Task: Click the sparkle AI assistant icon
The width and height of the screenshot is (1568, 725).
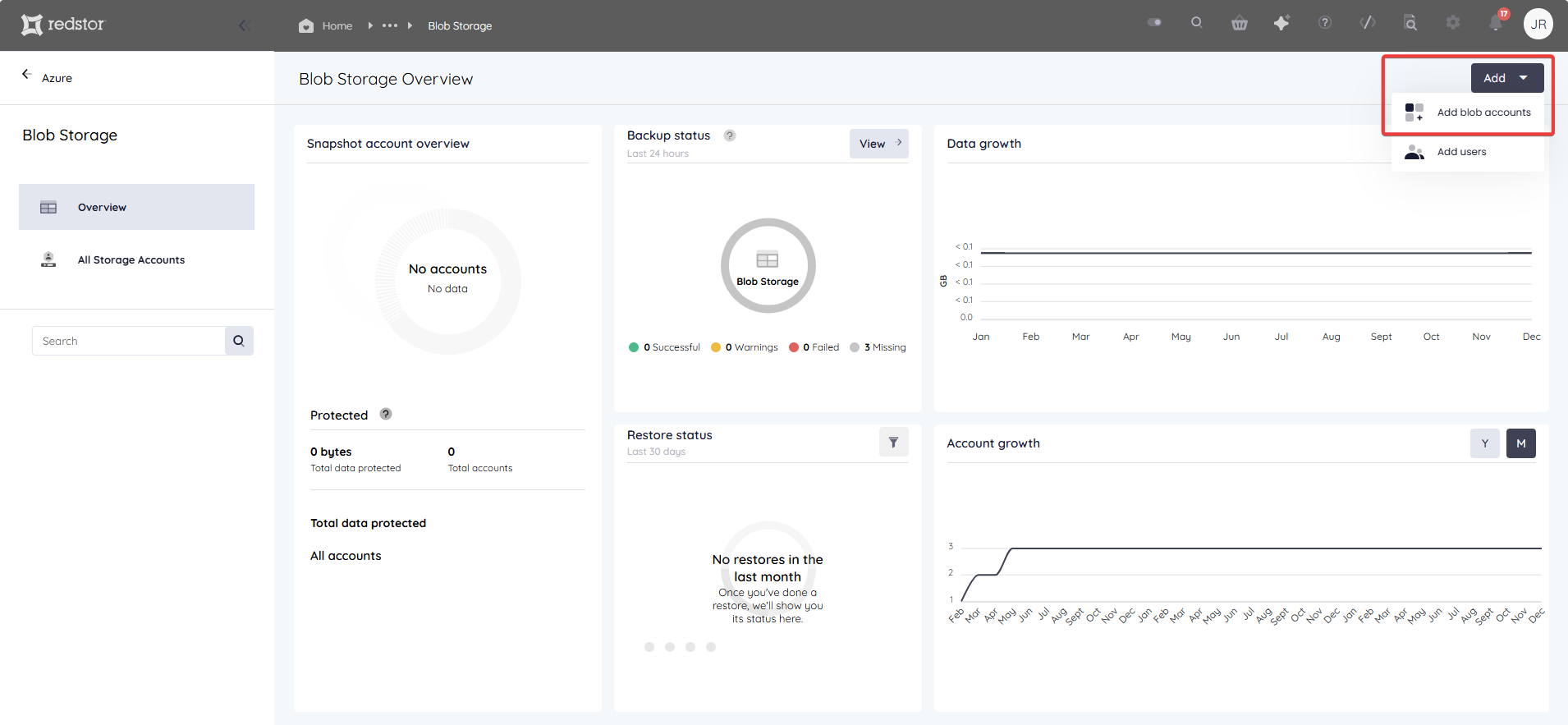Action: [1281, 23]
